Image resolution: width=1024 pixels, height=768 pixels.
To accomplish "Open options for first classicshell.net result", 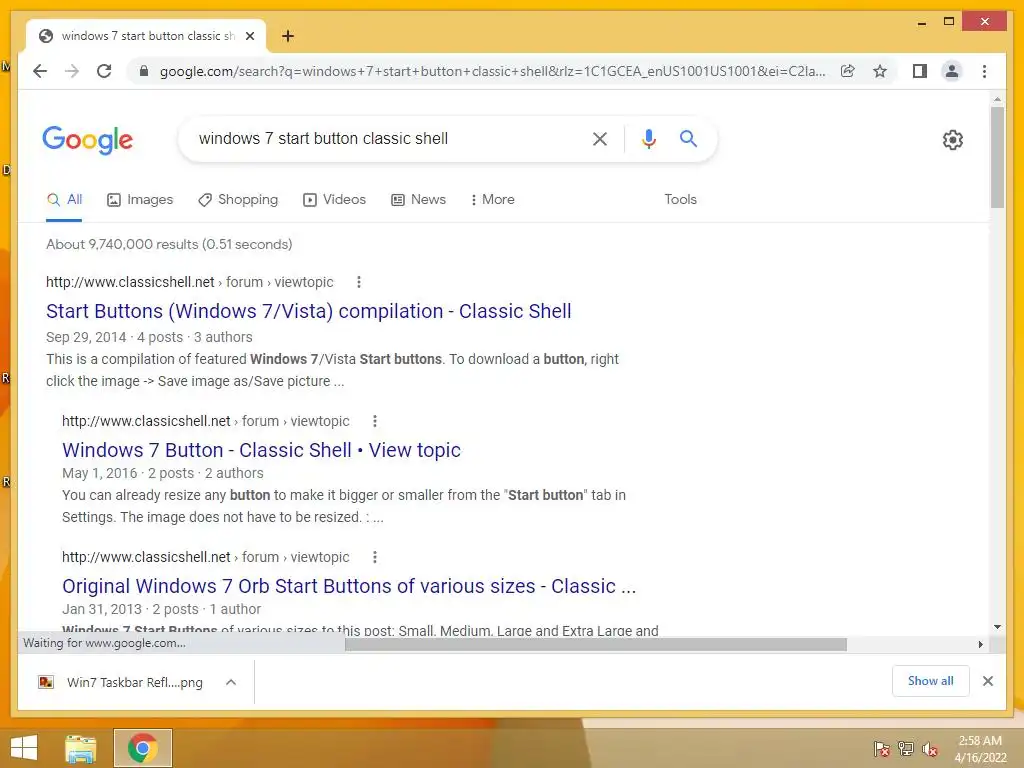I will [359, 282].
